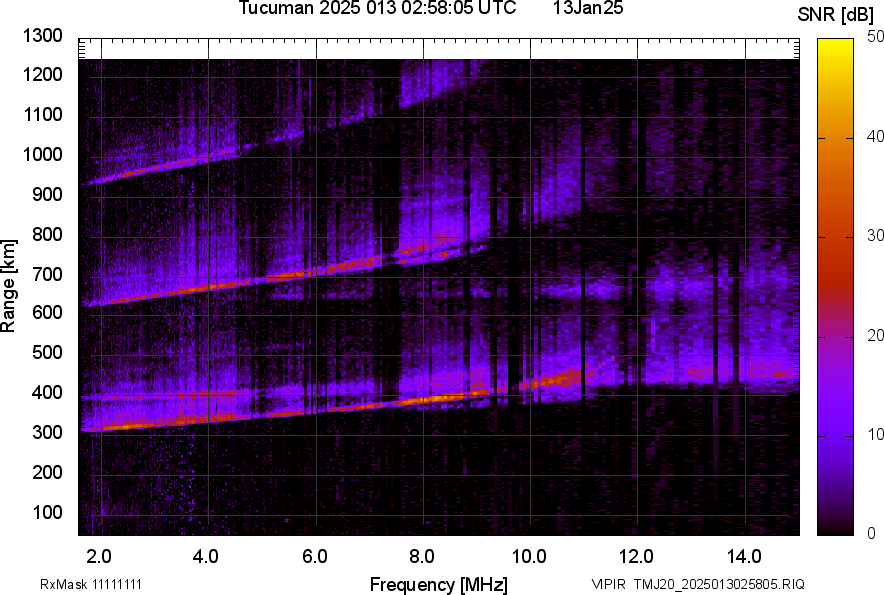Click the date label "13Jan25"
Screen dimensions: 884x595
tap(587, 9)
